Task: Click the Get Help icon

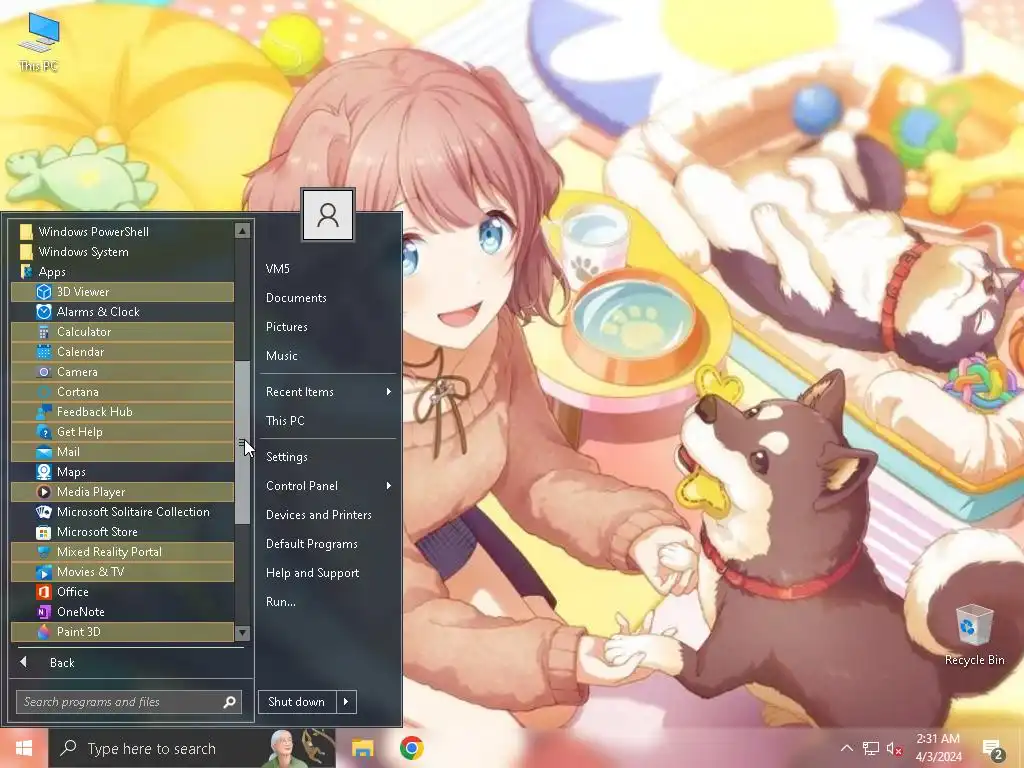Action: tap(44, 432)
